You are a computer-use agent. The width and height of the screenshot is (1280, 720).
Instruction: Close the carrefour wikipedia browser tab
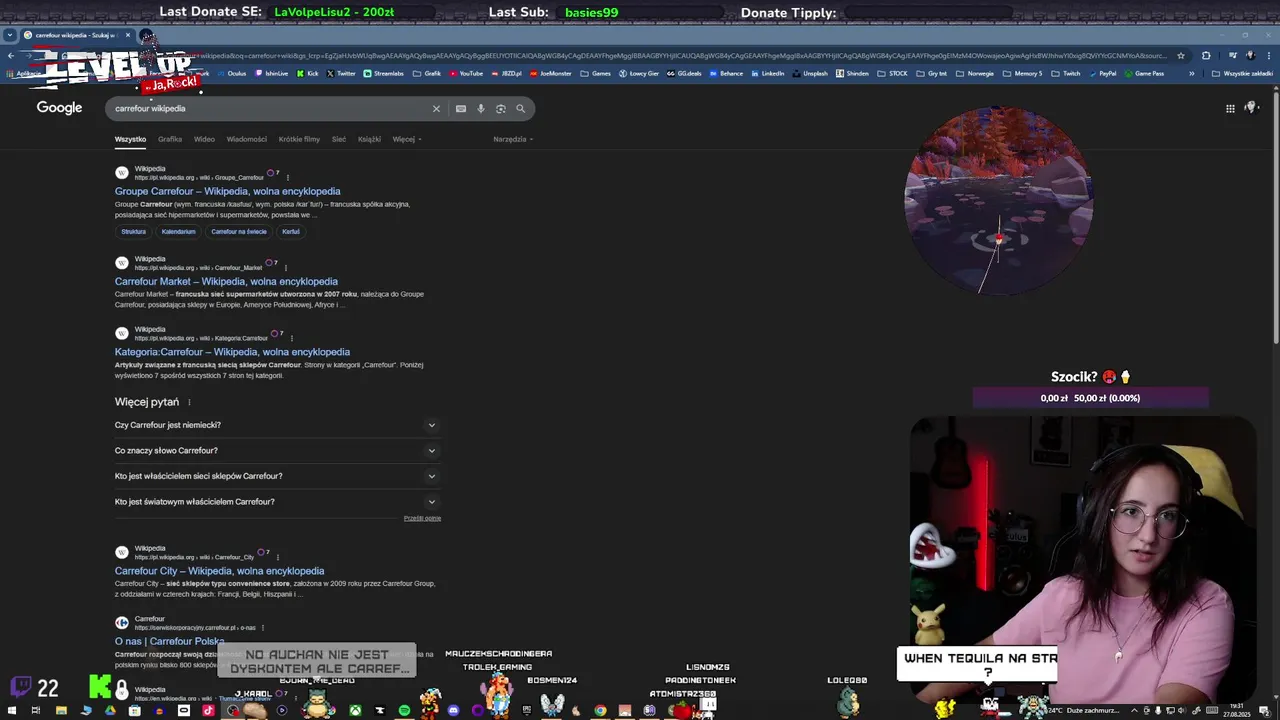pos(127,35)
